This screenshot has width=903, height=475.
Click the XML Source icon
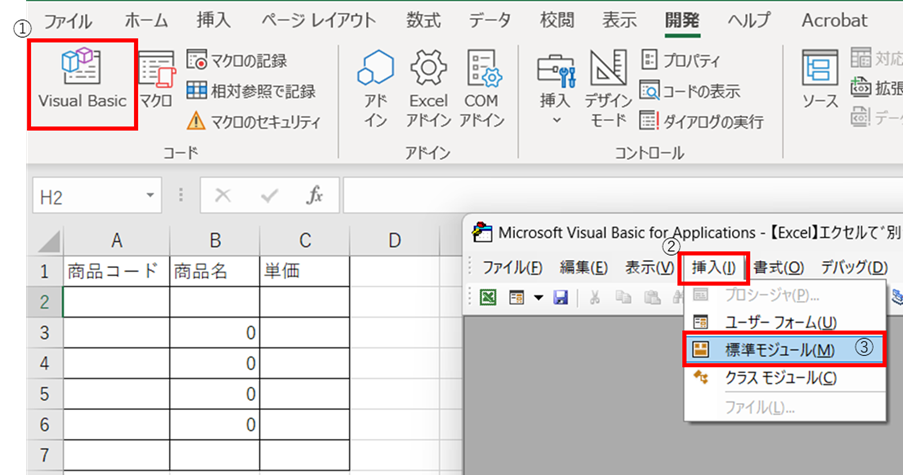pyautogui.click(x=820, y=80)
